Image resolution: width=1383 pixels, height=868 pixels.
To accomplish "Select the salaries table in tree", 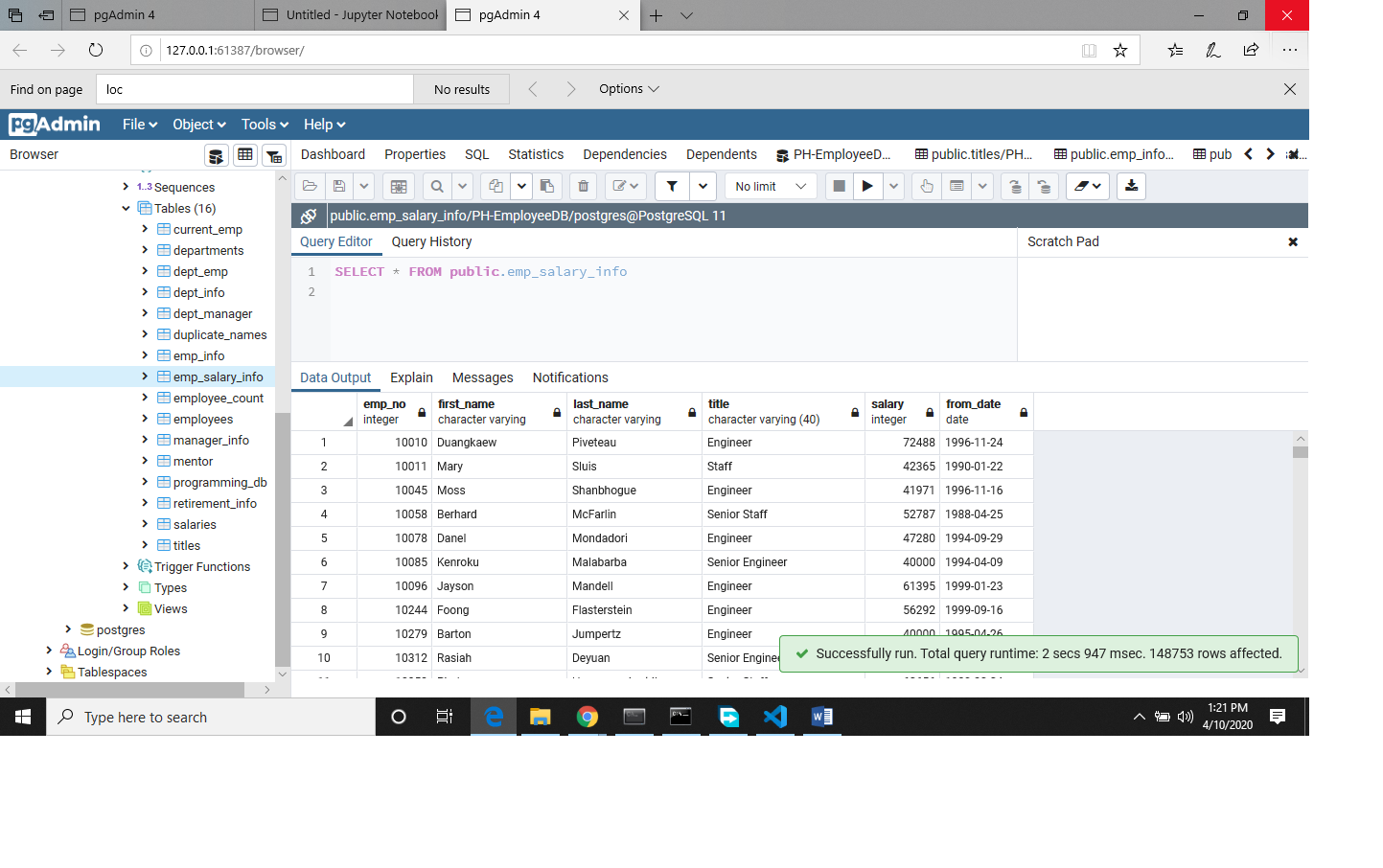I will click(195, 524).
